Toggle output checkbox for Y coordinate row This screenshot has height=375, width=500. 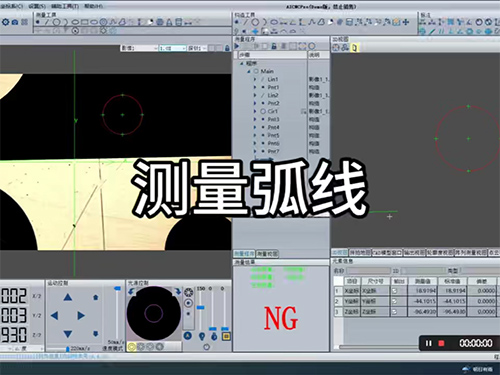[x=395, y=301]
